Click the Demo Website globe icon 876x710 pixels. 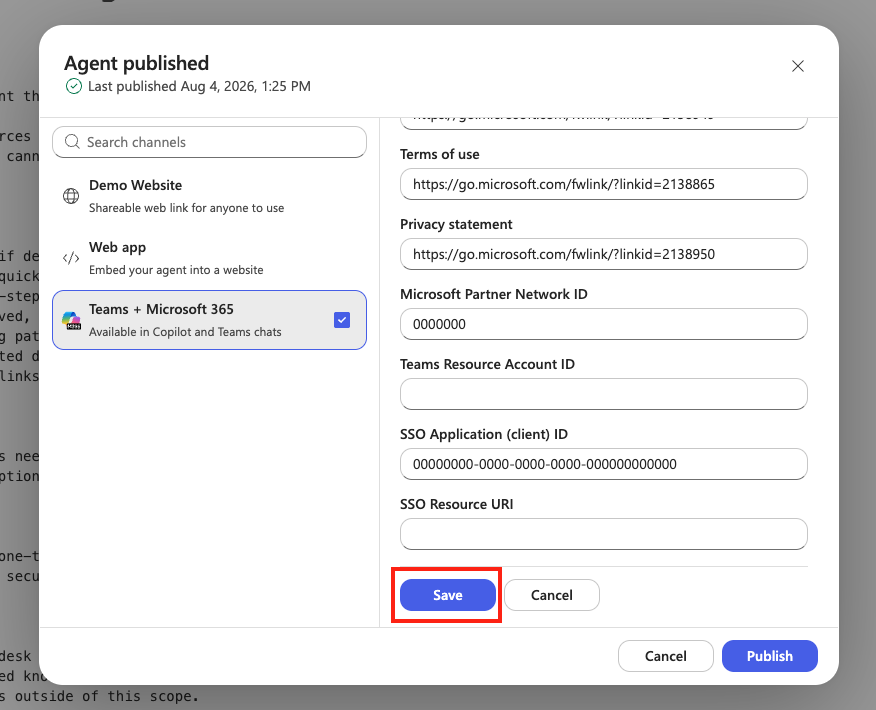point(71,196)
